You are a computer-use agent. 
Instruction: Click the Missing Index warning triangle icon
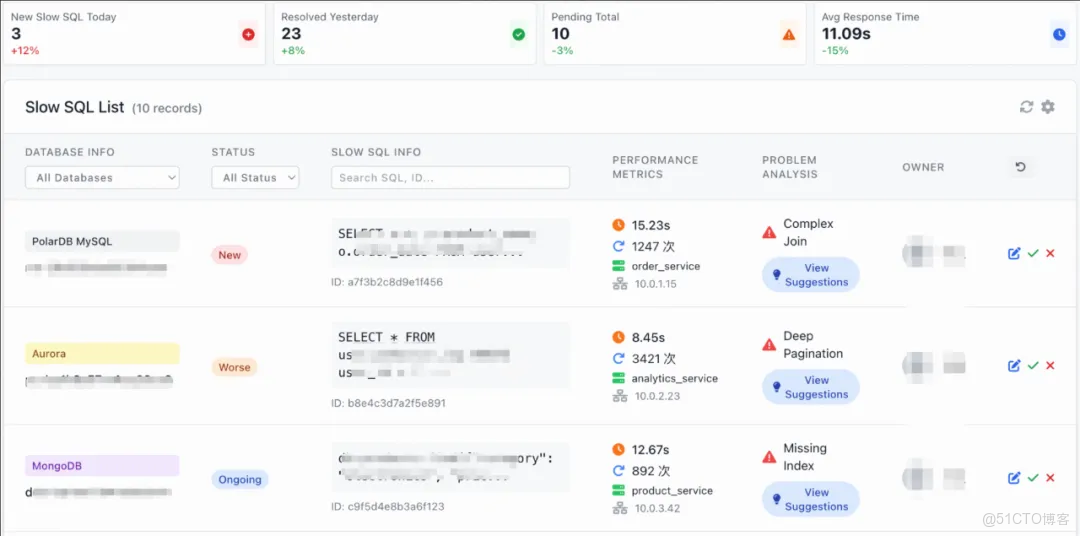(x=769, y=457)
